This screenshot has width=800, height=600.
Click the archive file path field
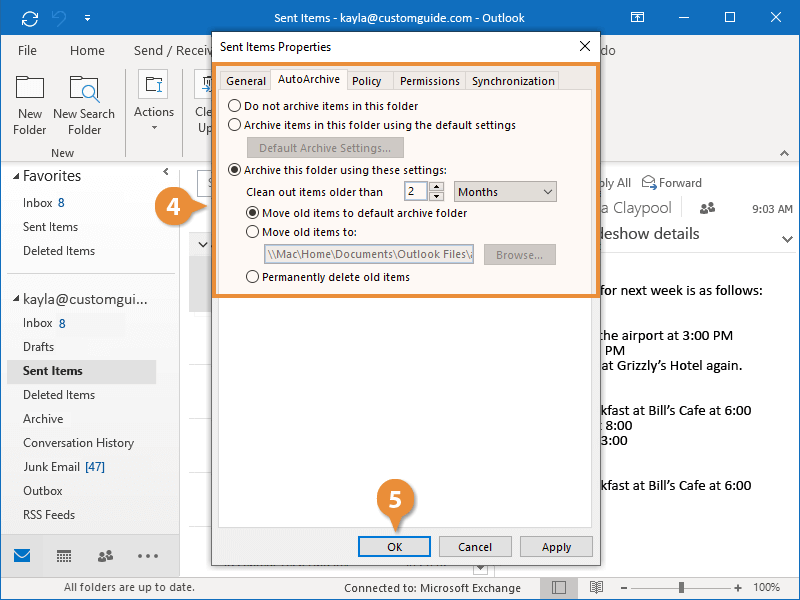(x=369, y=254)
